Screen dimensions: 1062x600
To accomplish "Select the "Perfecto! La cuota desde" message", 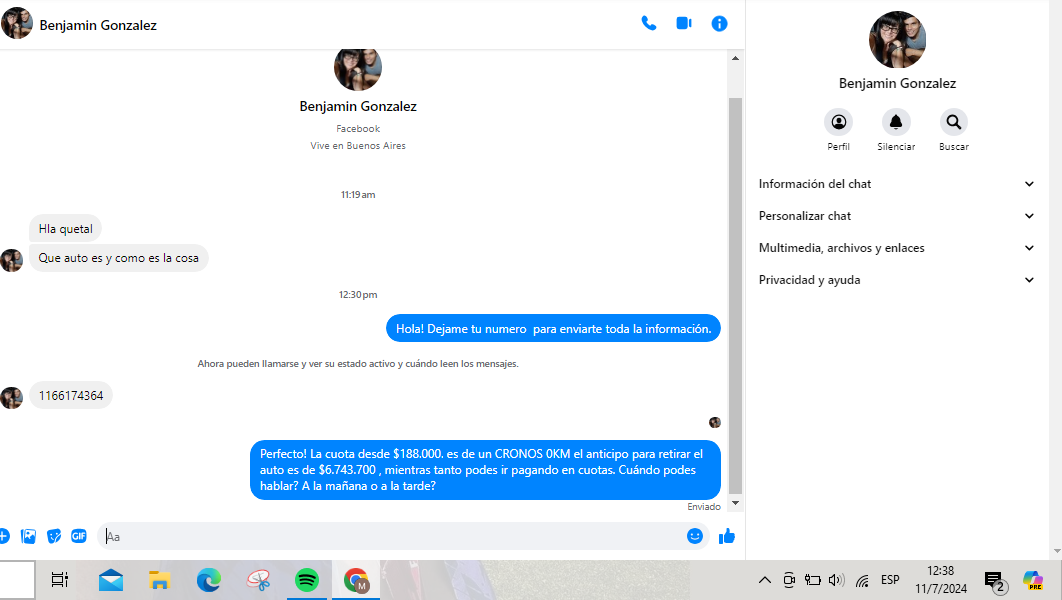I will [485, 470].
